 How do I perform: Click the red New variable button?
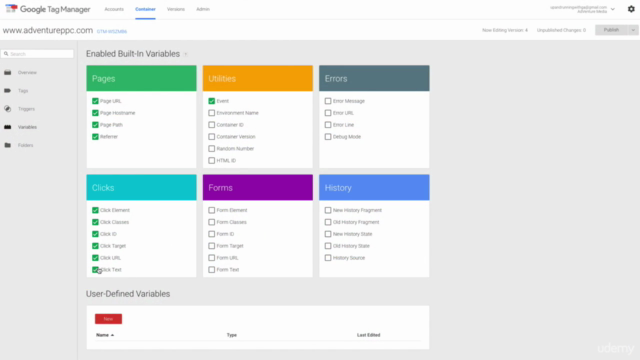click(x=108, y=319)
